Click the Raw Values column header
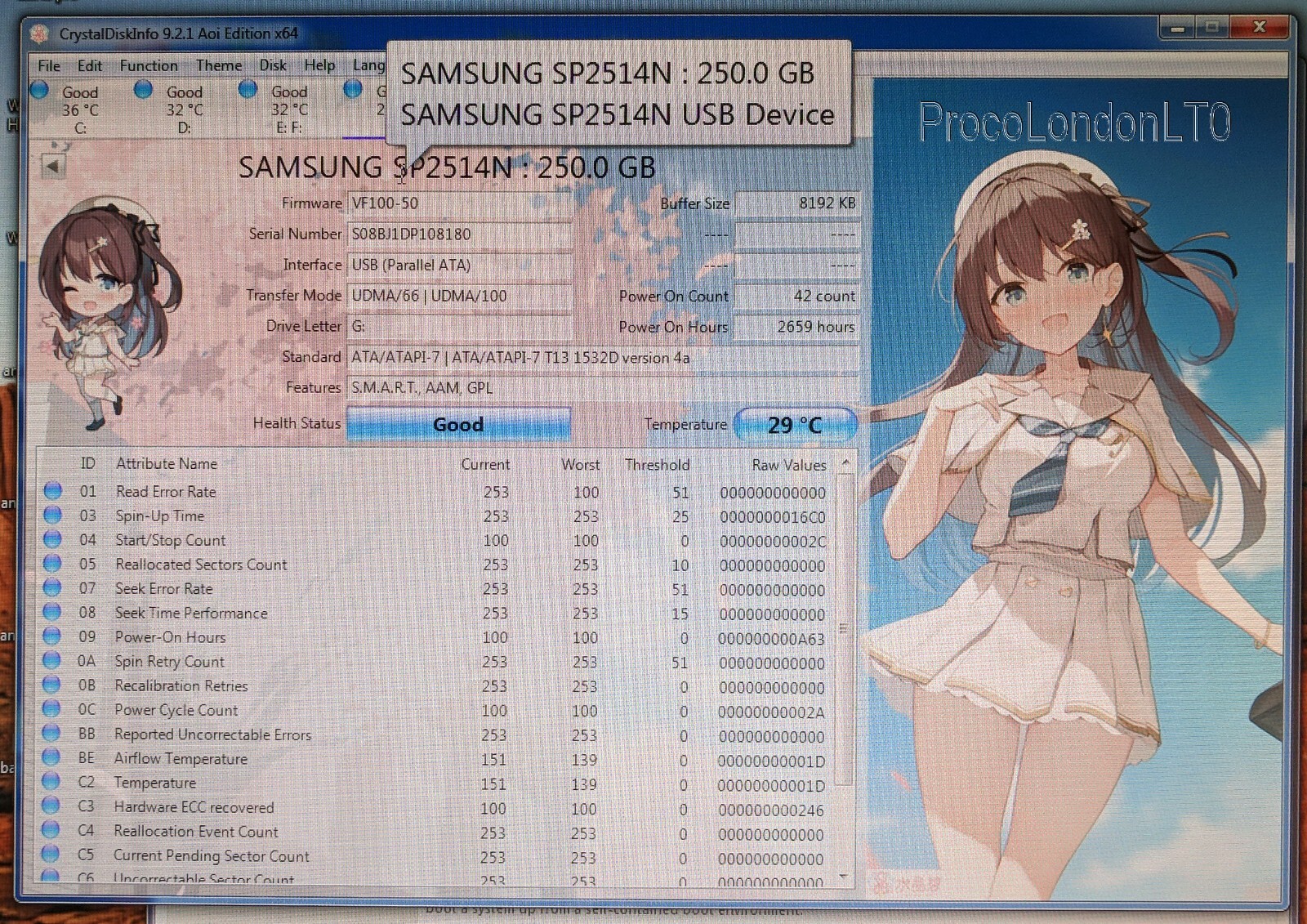The height and width of the screenshot is (924, 1307). [789, 465]
